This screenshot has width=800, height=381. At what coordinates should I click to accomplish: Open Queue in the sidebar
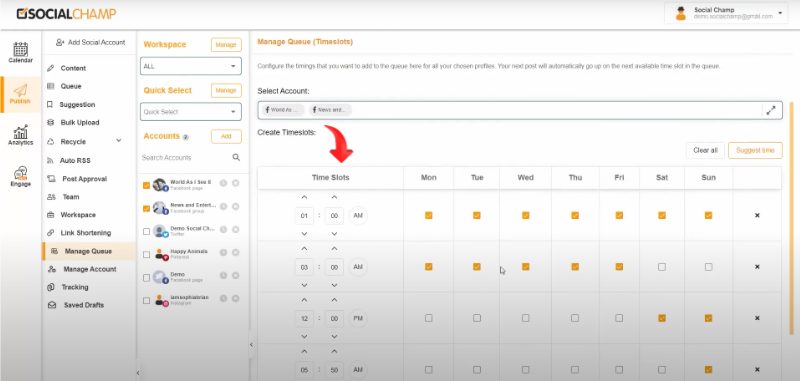71,86
